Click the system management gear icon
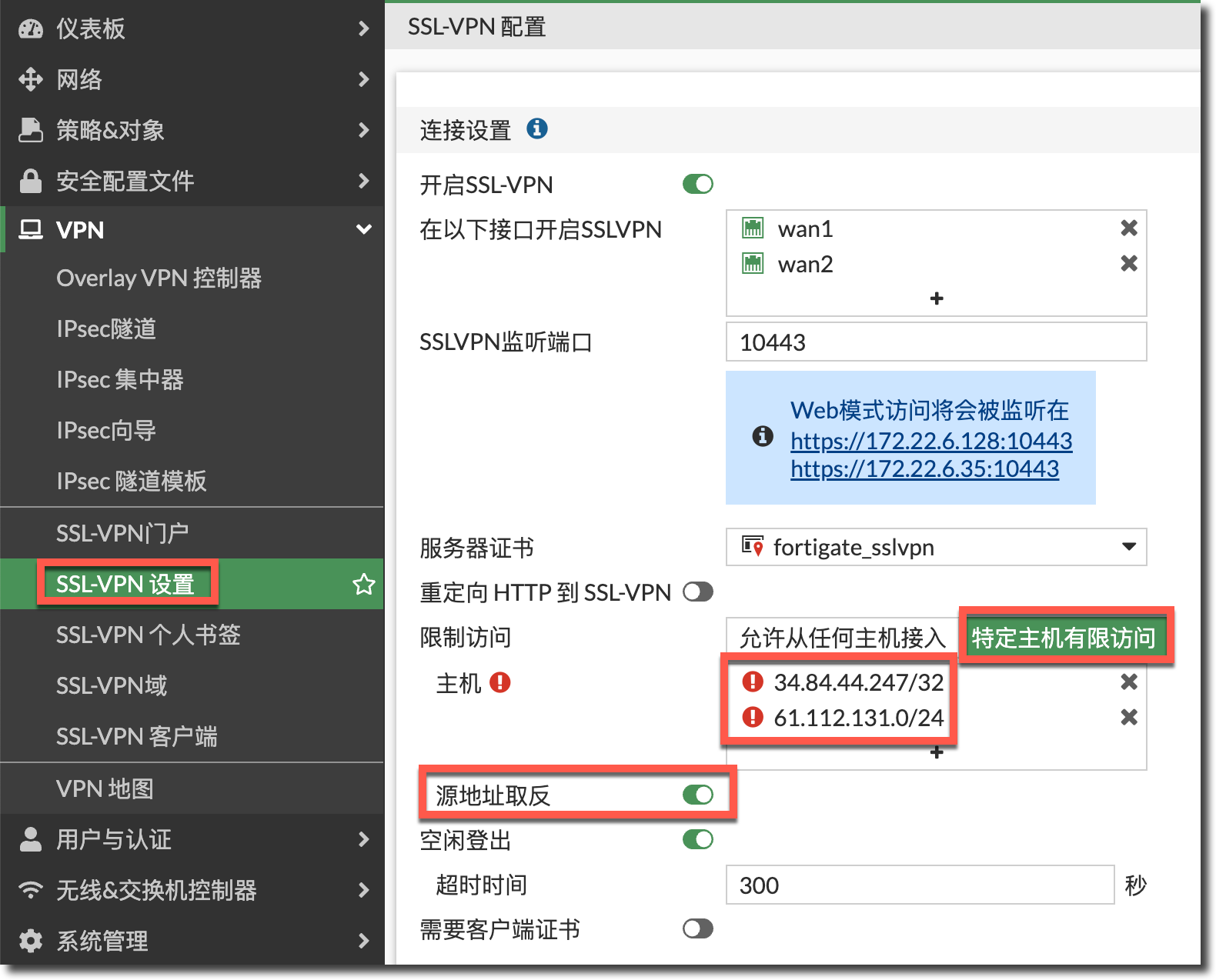1216x980 pixels. pyautogui.click(x=31, y=941)
